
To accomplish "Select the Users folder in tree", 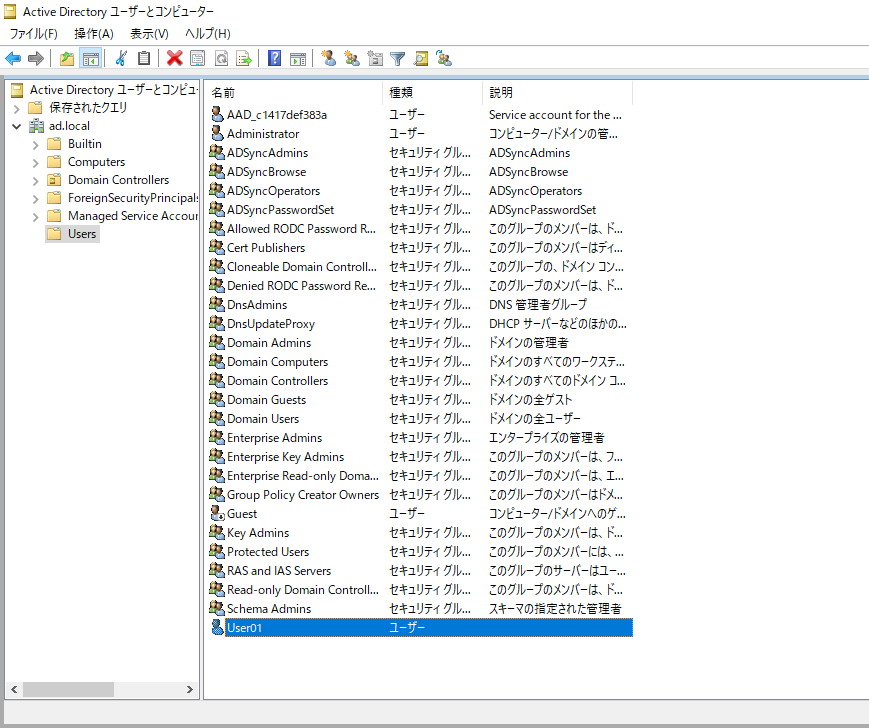I will pos(73,234).
